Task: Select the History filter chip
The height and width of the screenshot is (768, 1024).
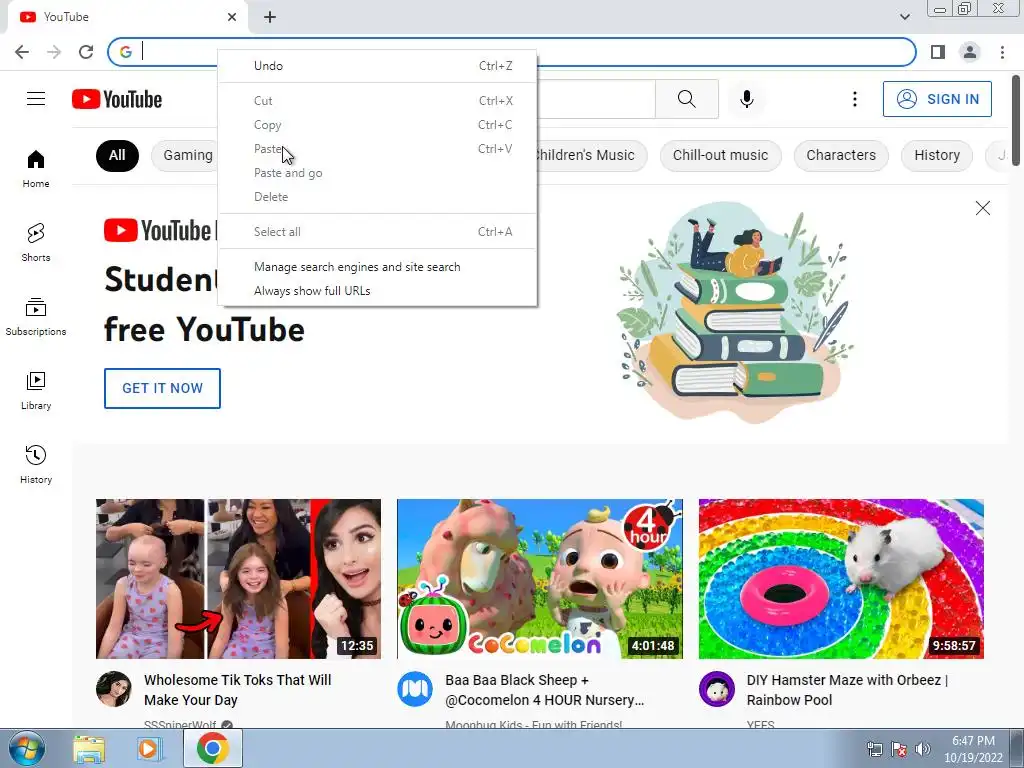Action: click(x=936, y=155)
